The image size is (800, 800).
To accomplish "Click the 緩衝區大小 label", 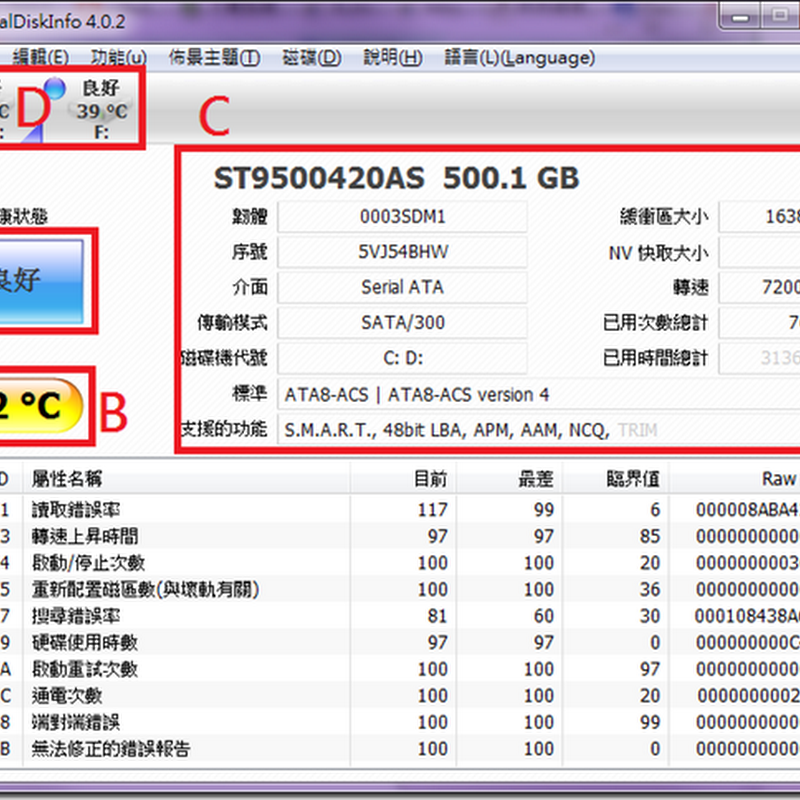I will tap(664, 217).
